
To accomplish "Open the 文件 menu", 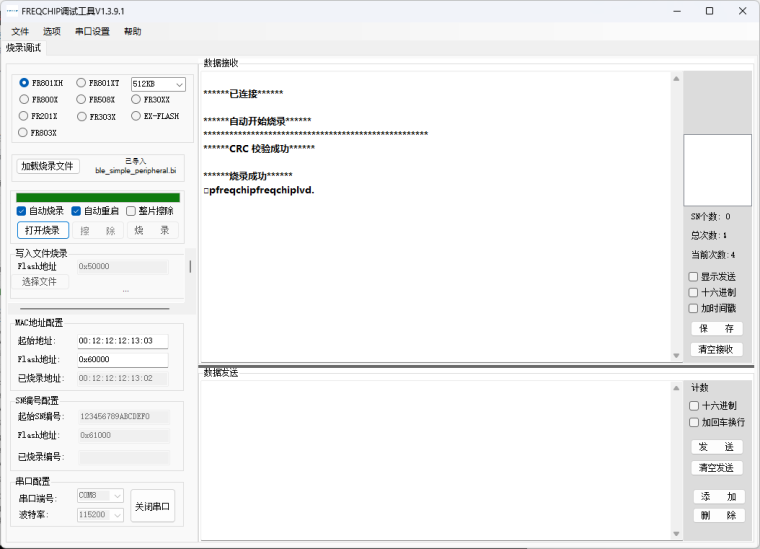I will click(20, 31).
